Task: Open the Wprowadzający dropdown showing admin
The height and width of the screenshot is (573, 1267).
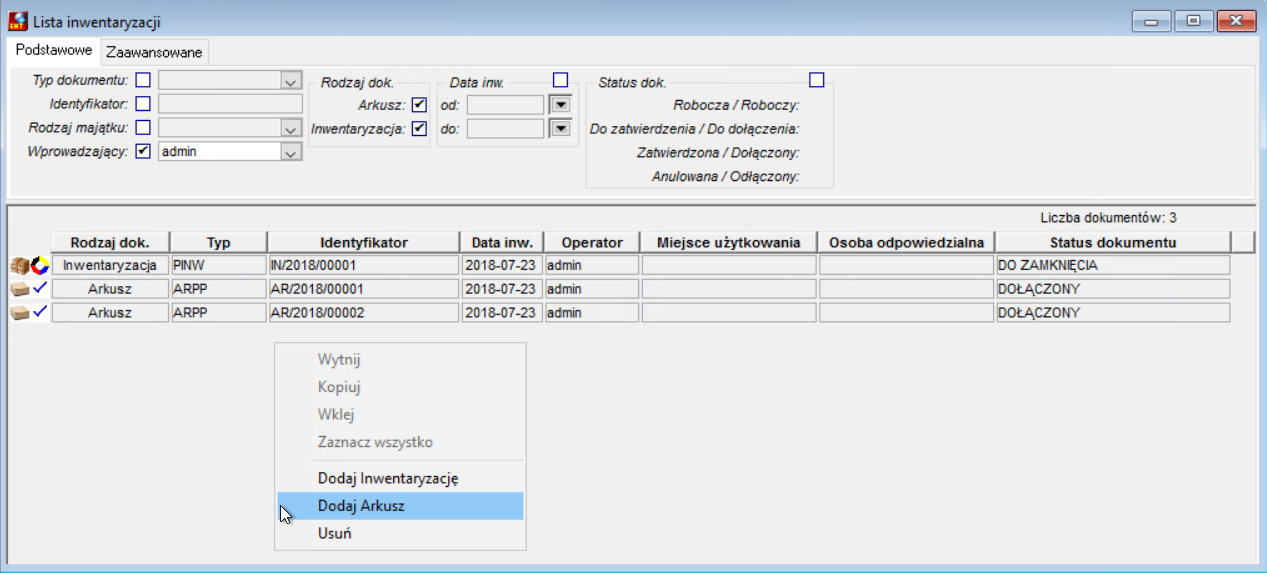Action: tap(291, 152)
